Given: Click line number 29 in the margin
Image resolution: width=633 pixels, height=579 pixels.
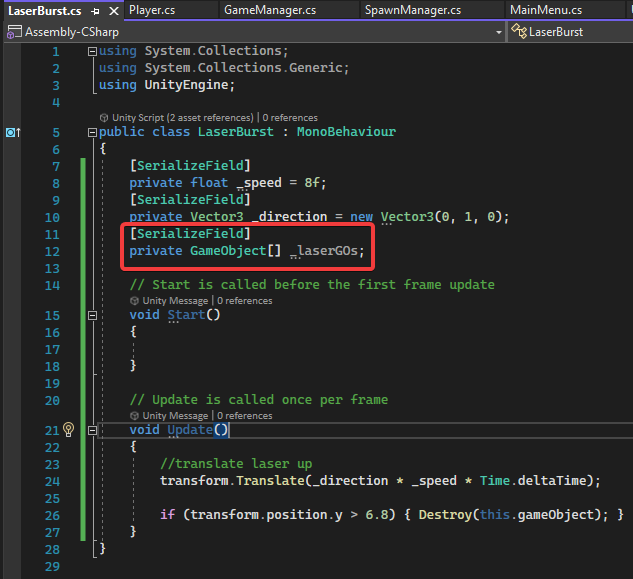Looking at the screenshot, I should [x=52, y=566].
